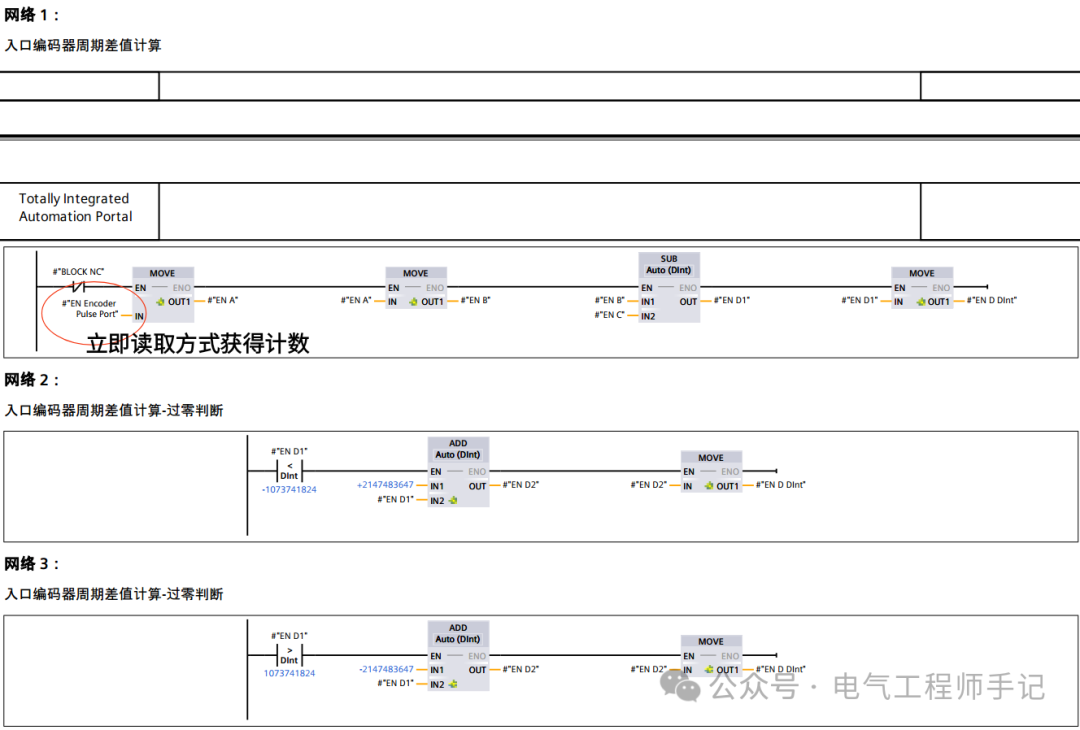Click the #"EN D1" operand at Network 2 ADD IN2
This screenshot has height=730, width=1080.
[x=395, y=499]
